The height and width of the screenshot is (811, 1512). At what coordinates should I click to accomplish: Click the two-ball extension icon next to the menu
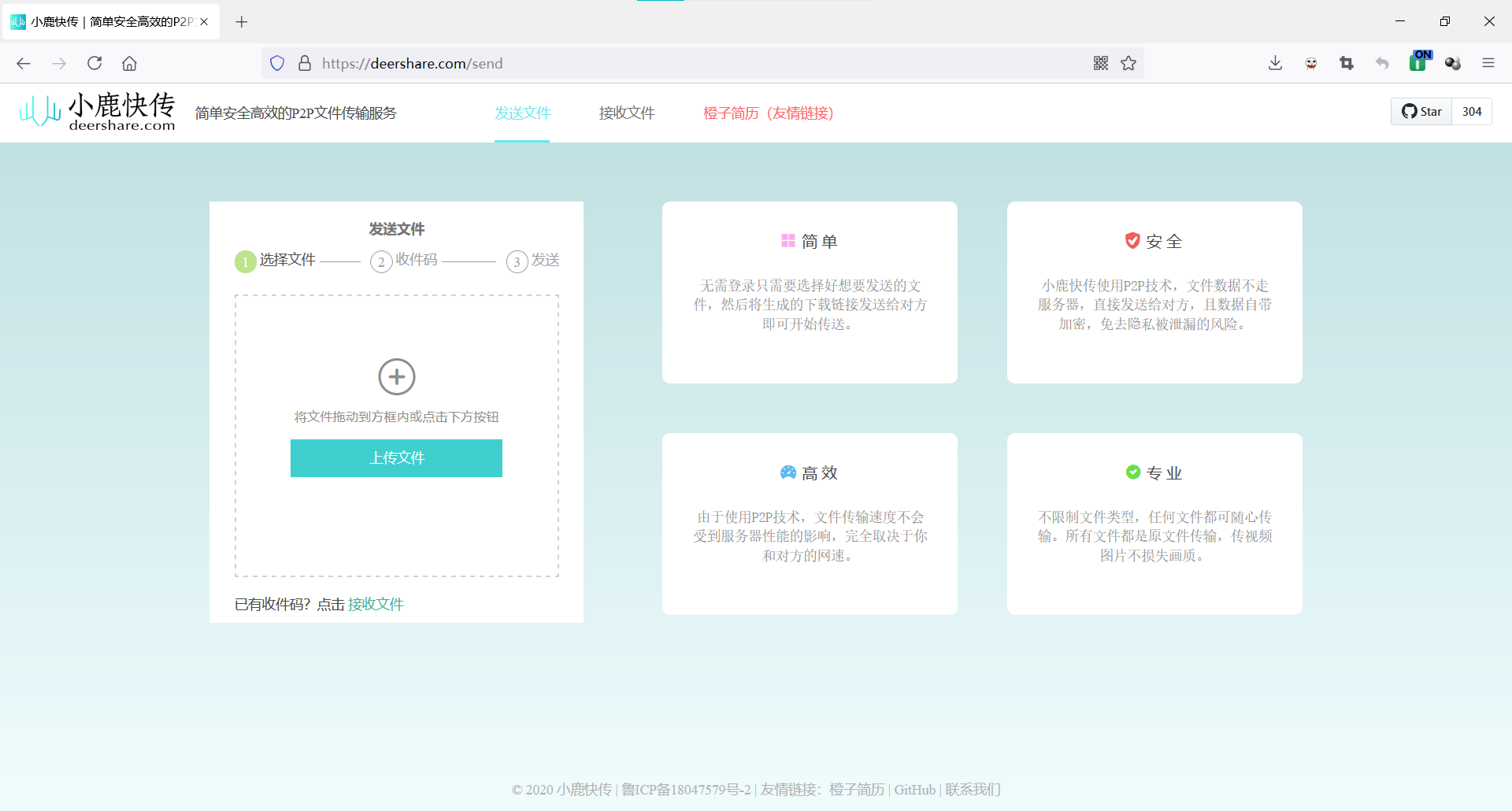[x=1453, y=63]
